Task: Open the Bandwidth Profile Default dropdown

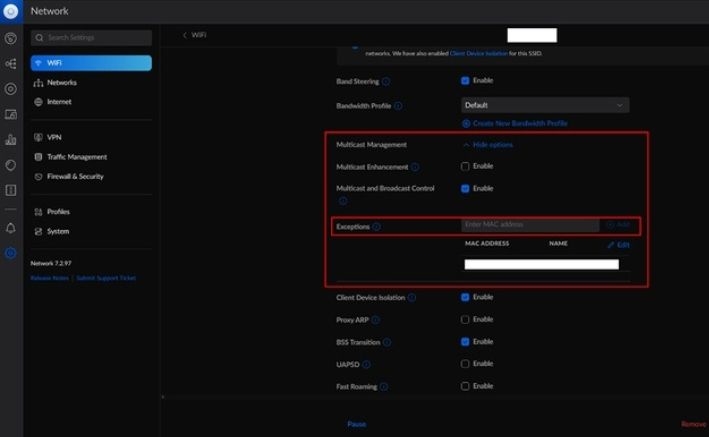Action: point(545,104)
